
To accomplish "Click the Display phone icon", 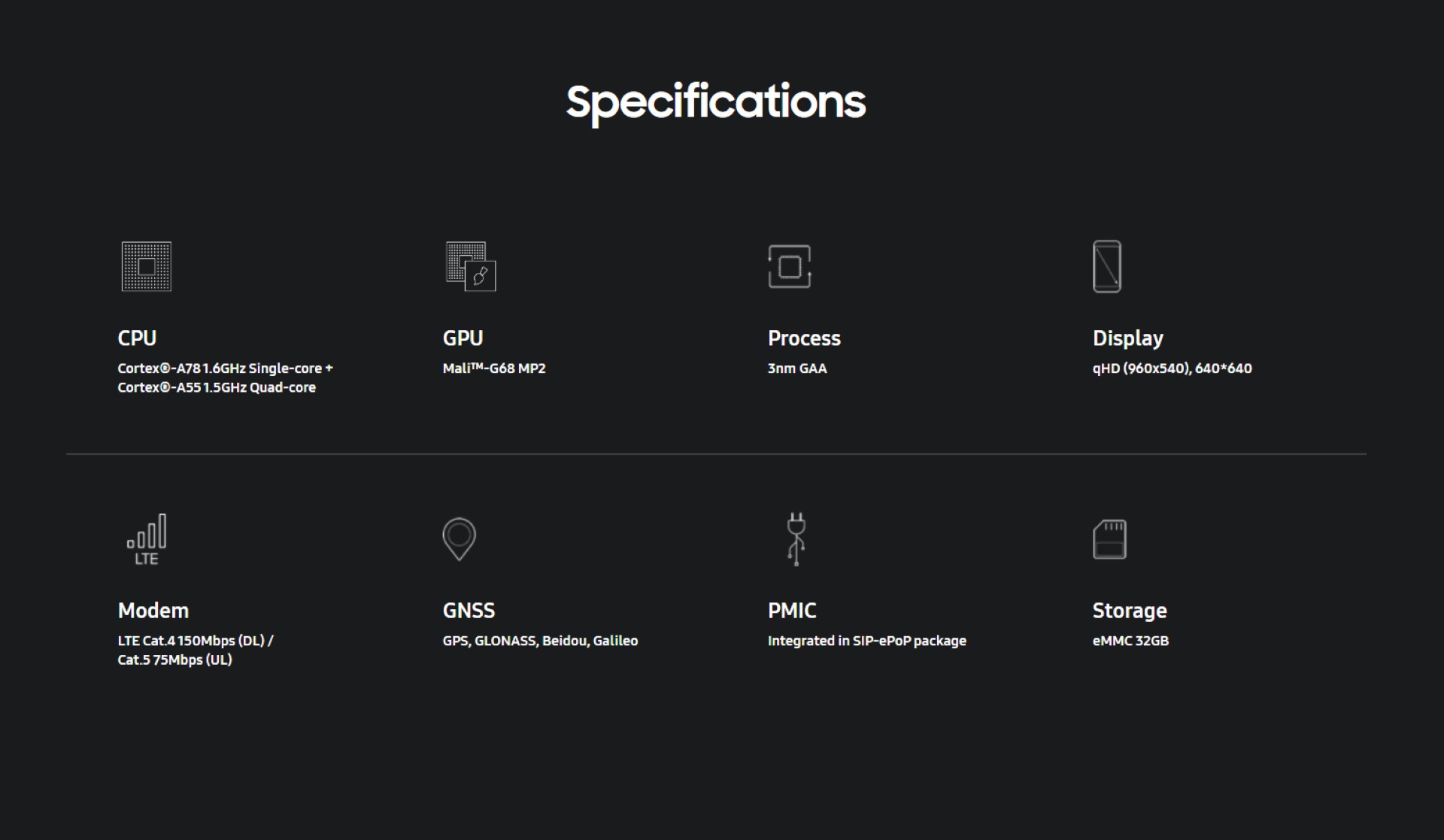I will [x=1106, y=266].
